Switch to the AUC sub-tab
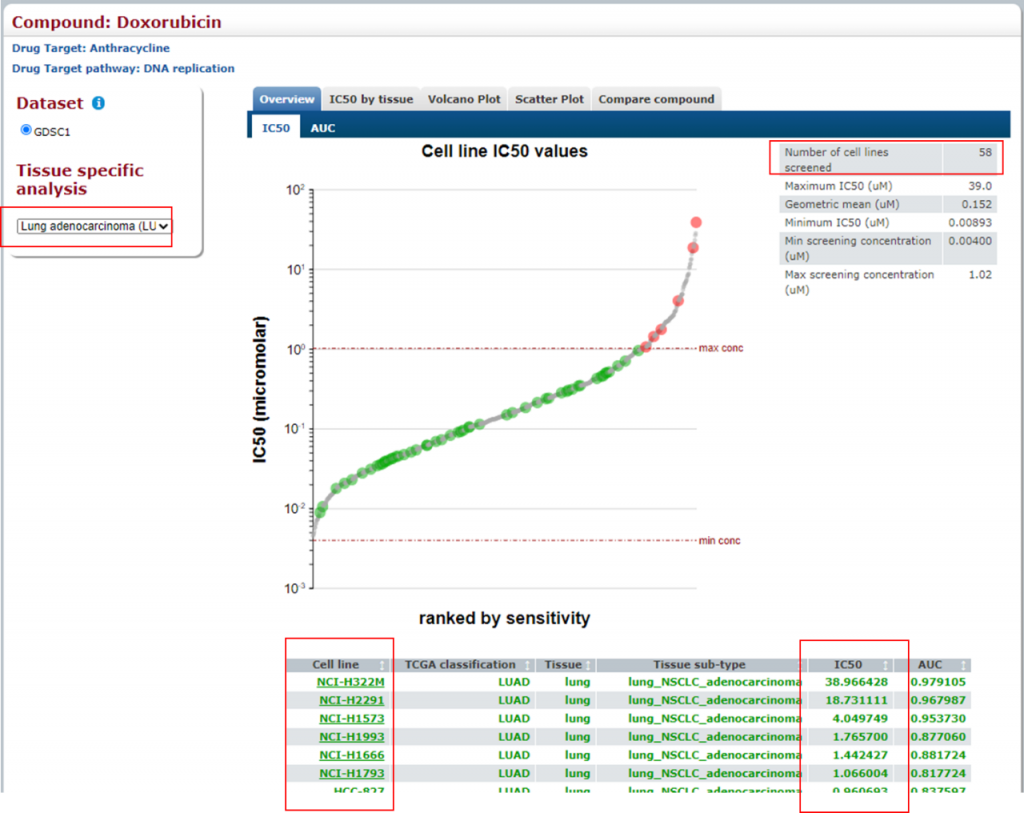This screenshot has width=1024, height=813. click(x=323, y=128)
